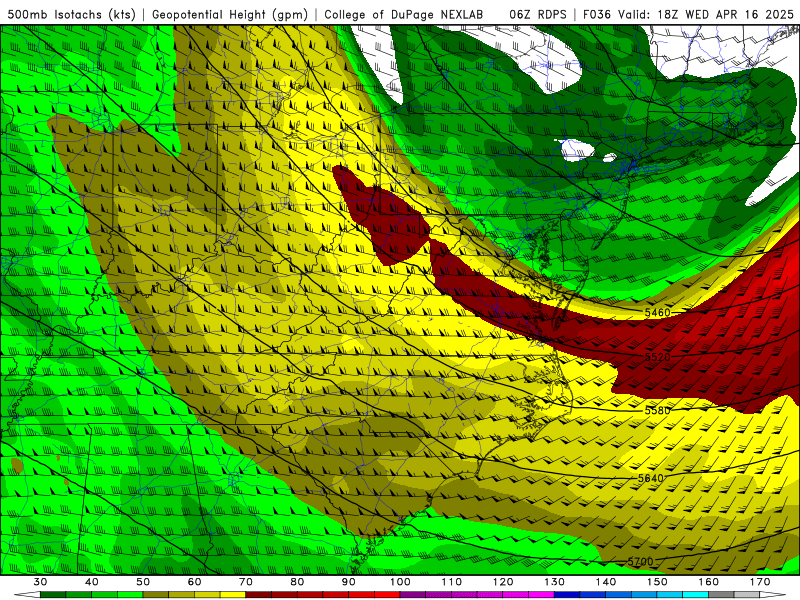Select the 120 value on the wind scale
This screenshot has height=600, width=800.
click(x=503, y=582)
